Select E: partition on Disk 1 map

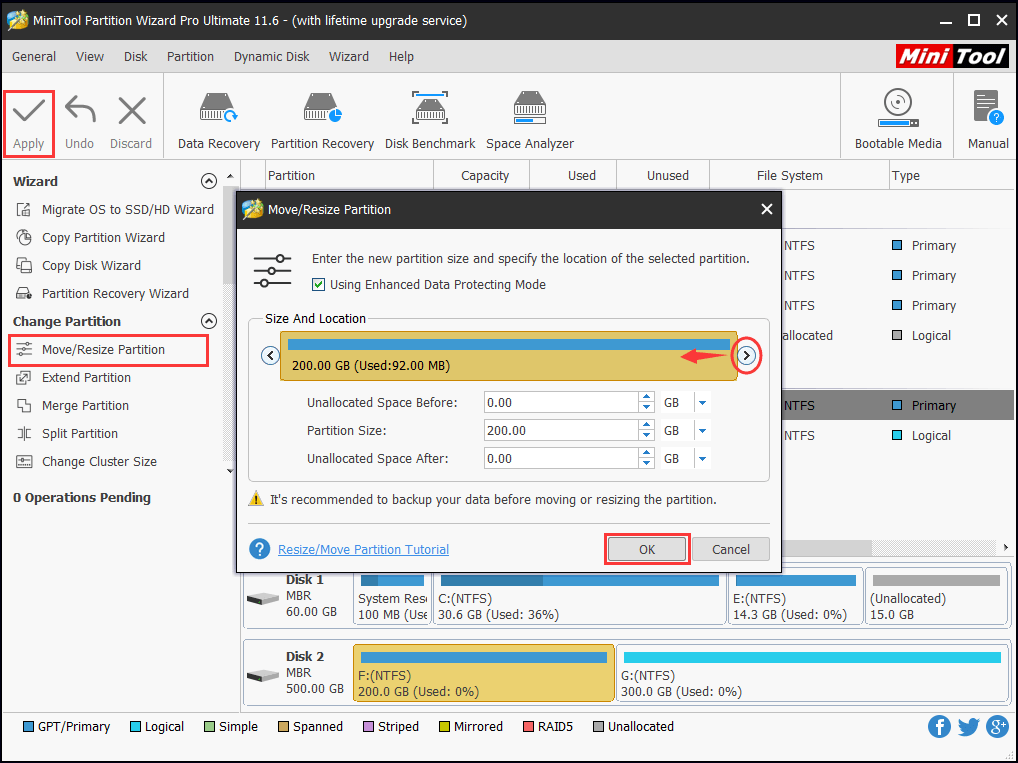[x=795, y=595]
